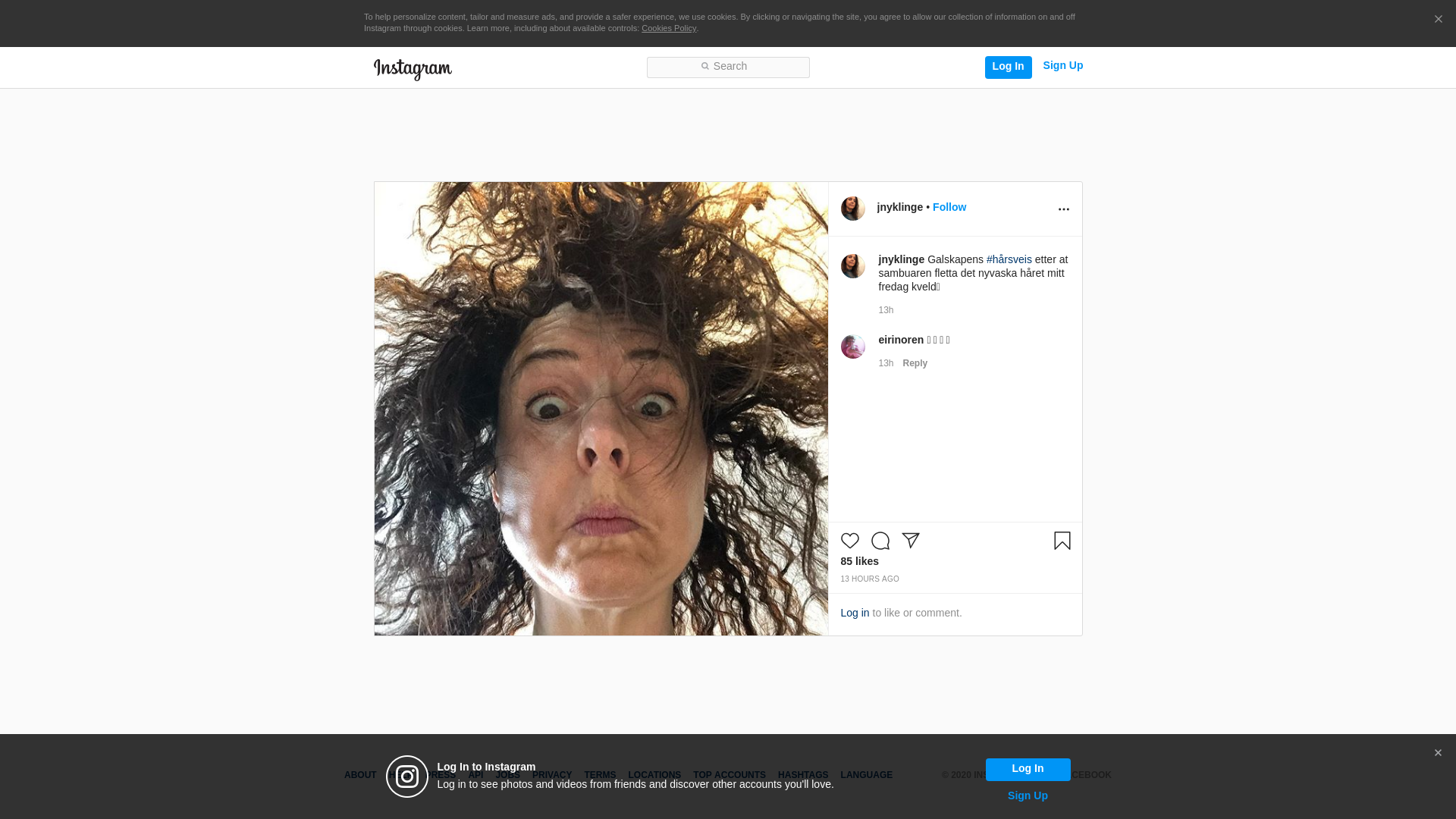
Task: Open the ABOUT footer link
Action: tap(360, 775)
